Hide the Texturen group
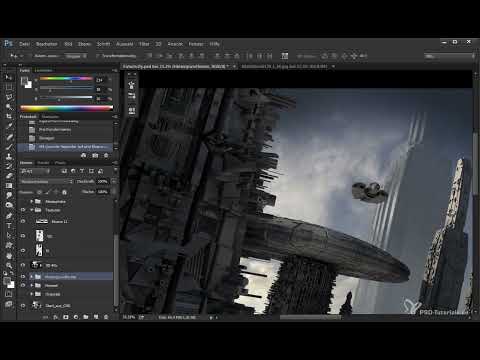 23,210
